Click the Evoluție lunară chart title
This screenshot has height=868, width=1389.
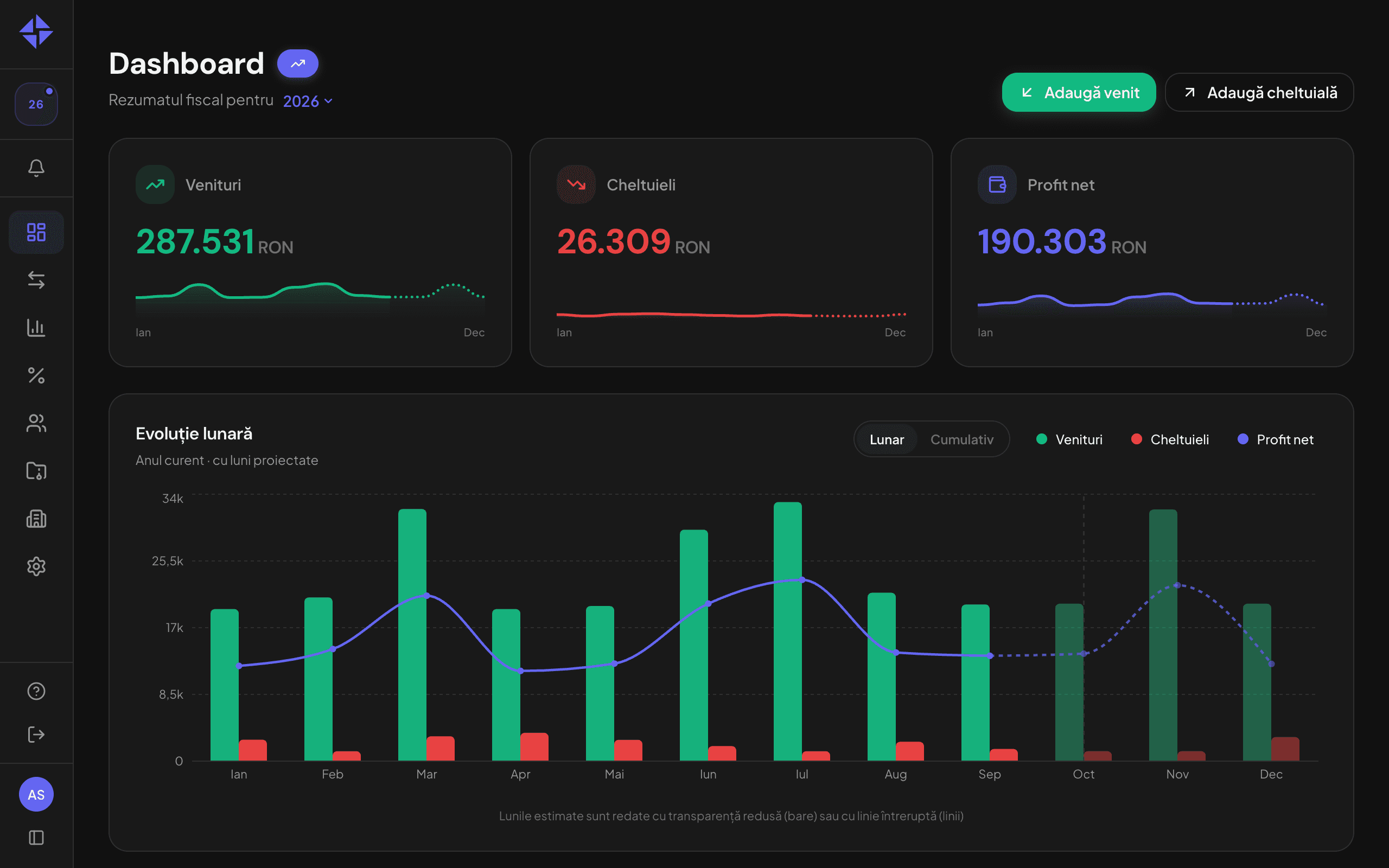[x=194, y=434]
